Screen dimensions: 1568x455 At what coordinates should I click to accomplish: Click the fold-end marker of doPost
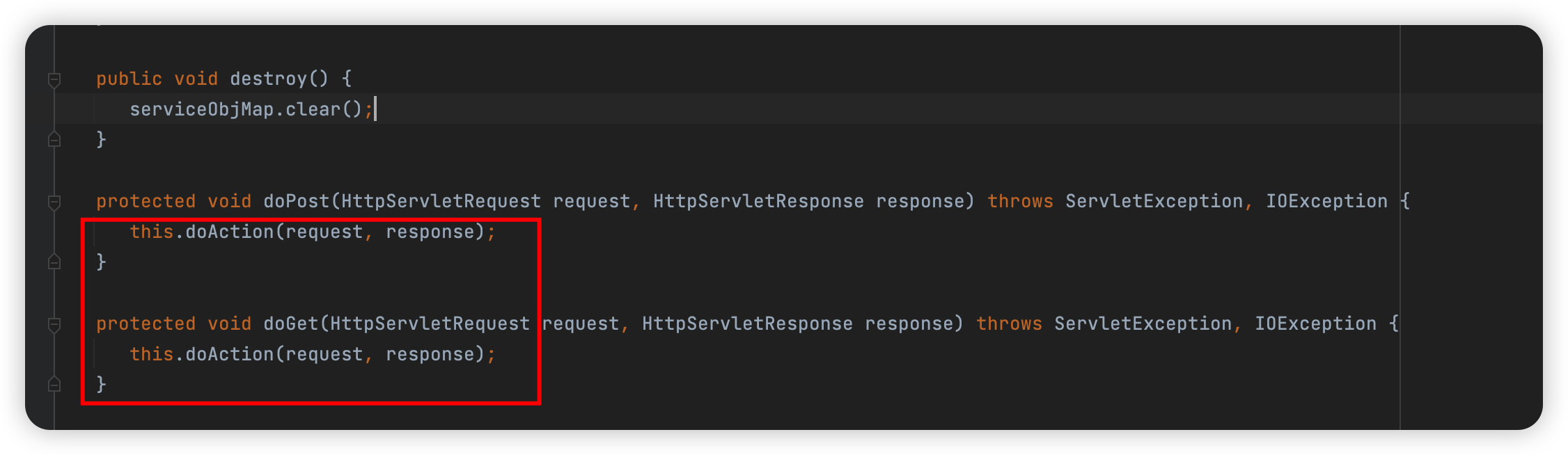click(54, 262)
